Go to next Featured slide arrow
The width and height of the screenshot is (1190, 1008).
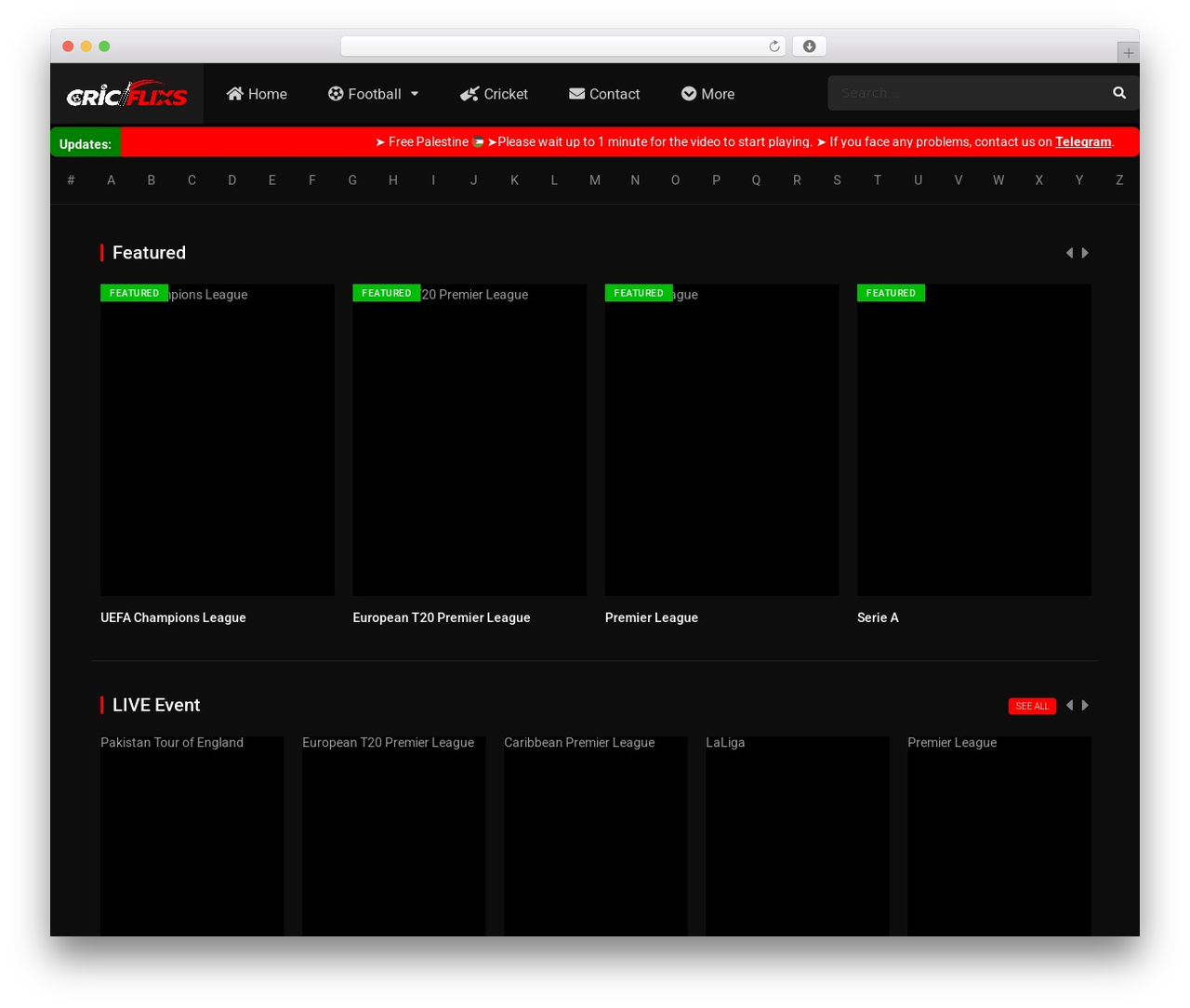pyautogui.click(x=1085, y=253)
